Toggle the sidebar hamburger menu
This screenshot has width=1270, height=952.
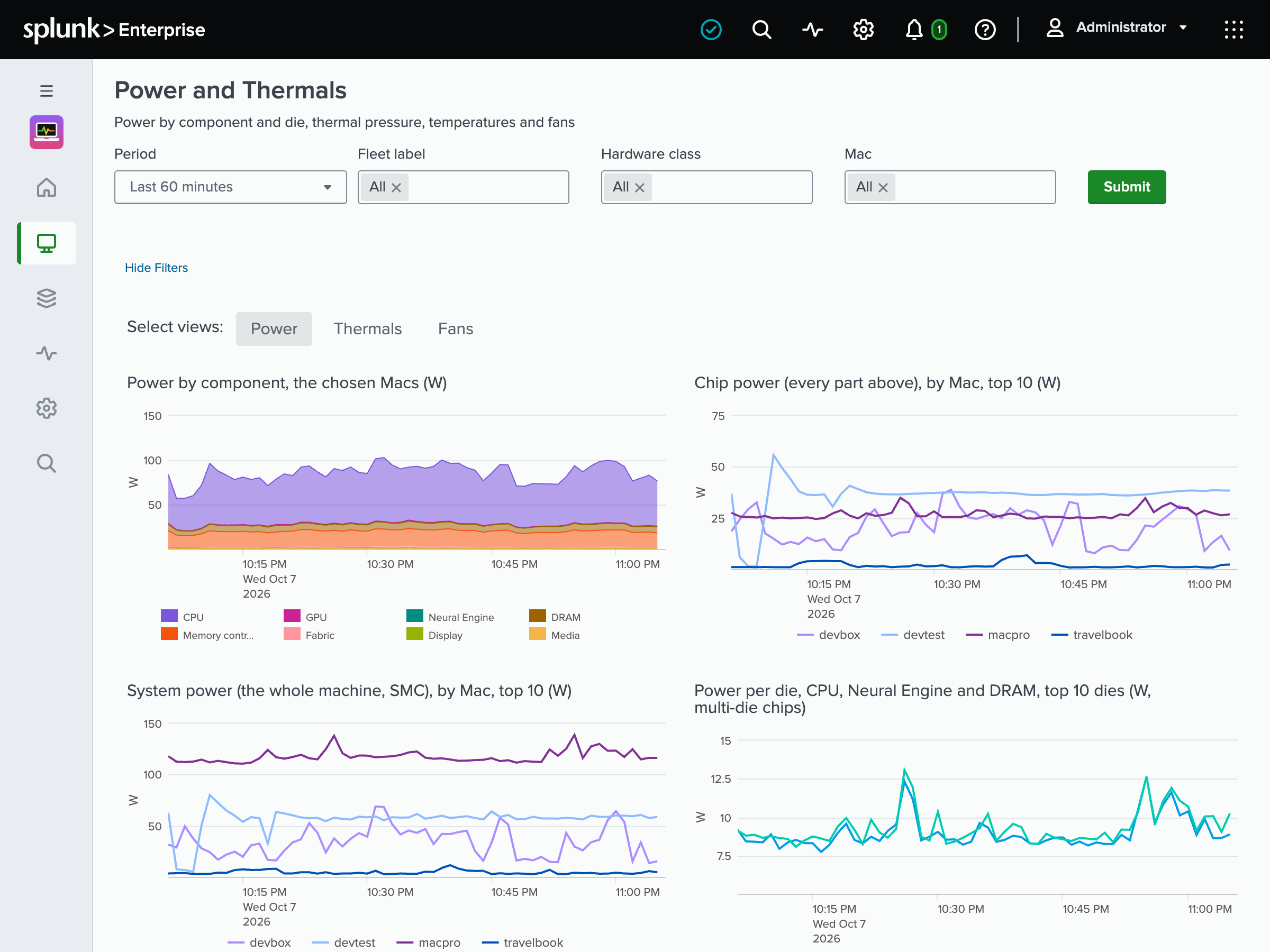pos(47,90)
